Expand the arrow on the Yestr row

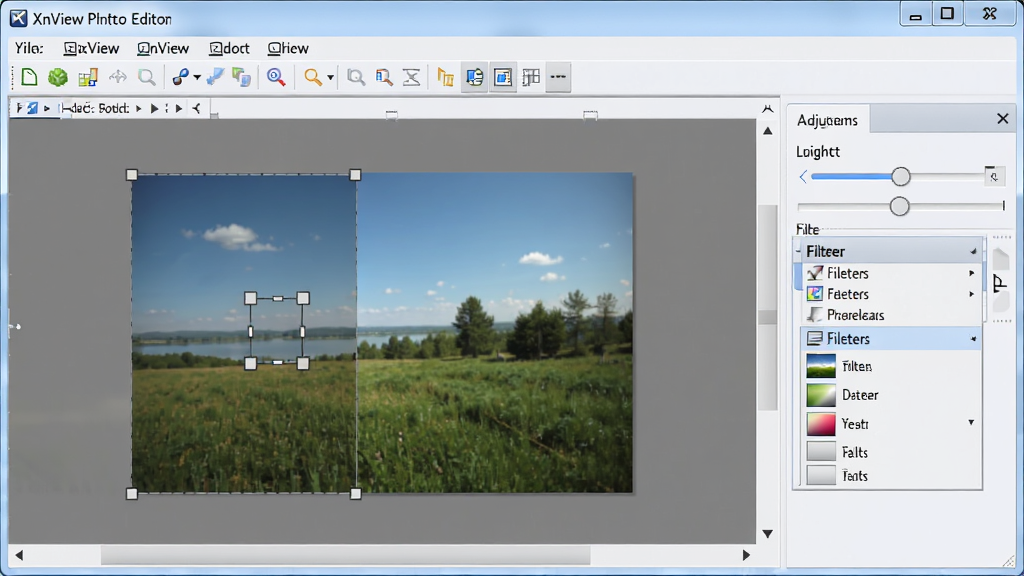tap(971, 423)
